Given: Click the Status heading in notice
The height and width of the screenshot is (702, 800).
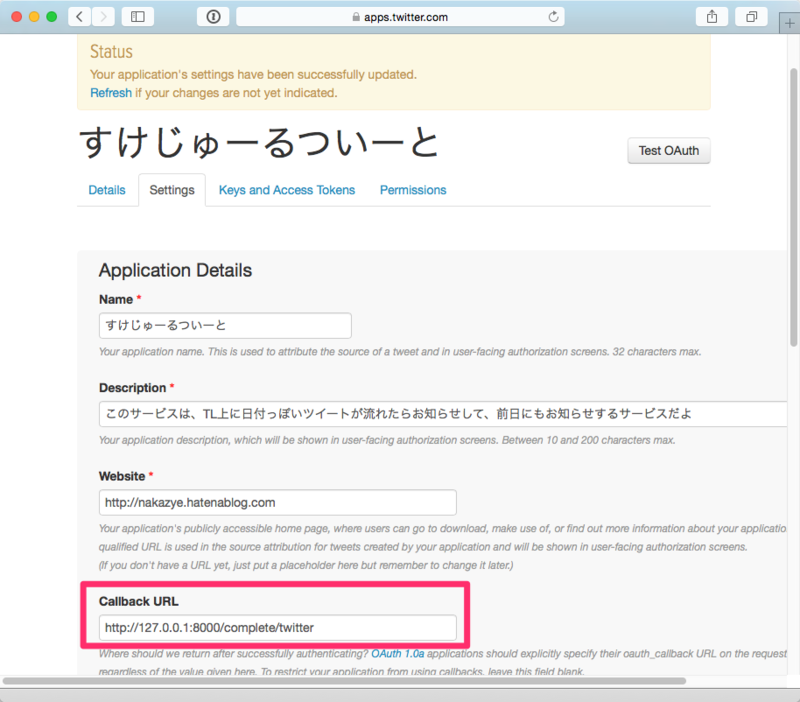Looking at the screenshot, I should [111, 52].
